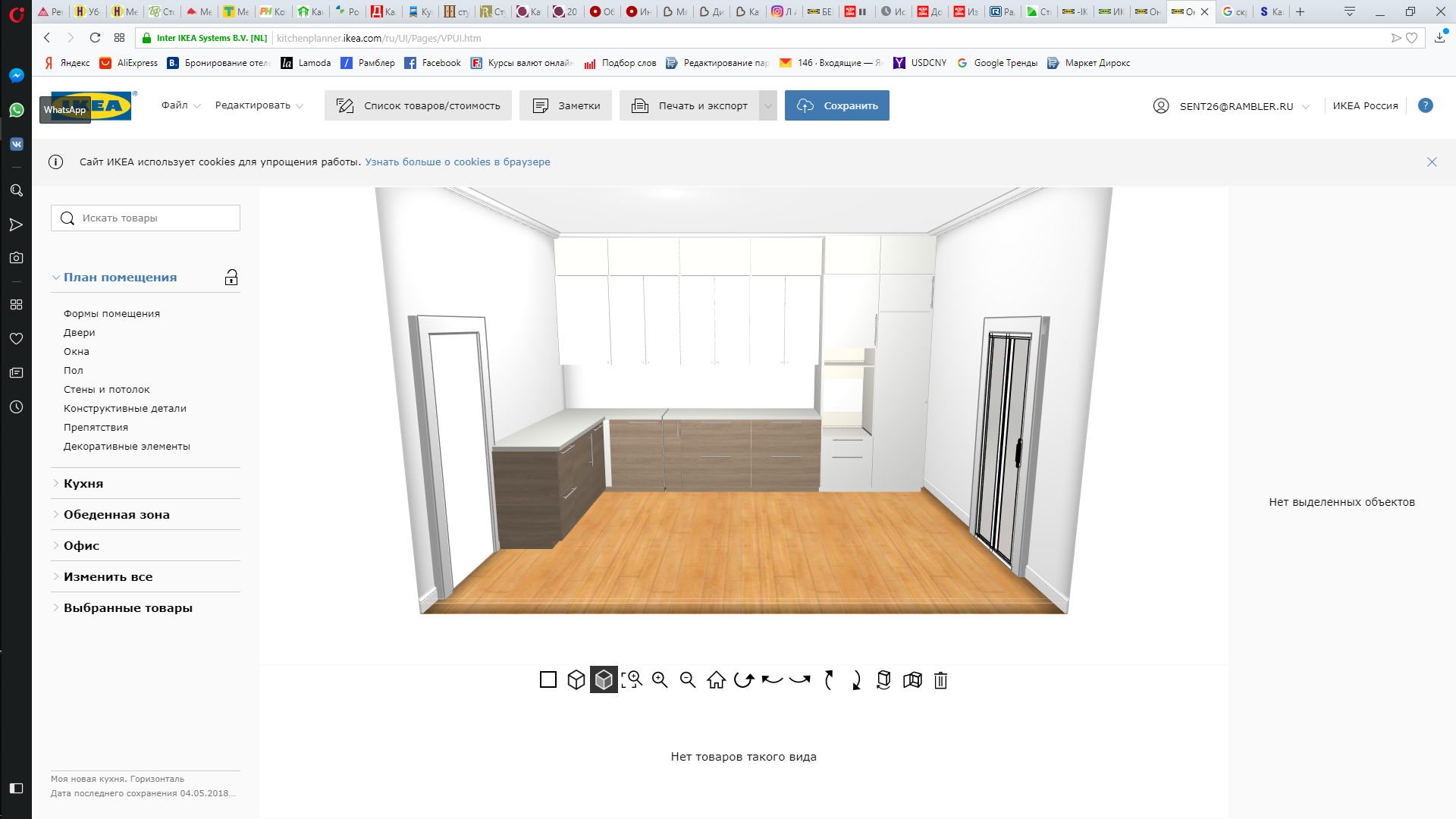Open the Редактировать dropdown menu
This screenshot has width=1456, height=819.
pos(255,105)
